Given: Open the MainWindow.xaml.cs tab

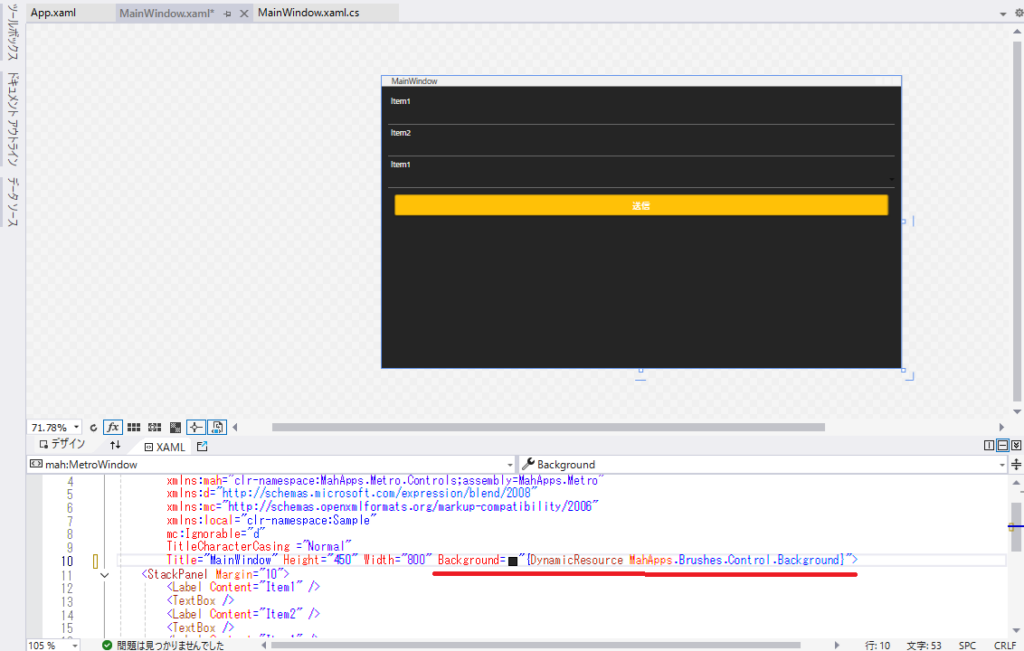Looking at the screenshot, I should tap(308, 12).
